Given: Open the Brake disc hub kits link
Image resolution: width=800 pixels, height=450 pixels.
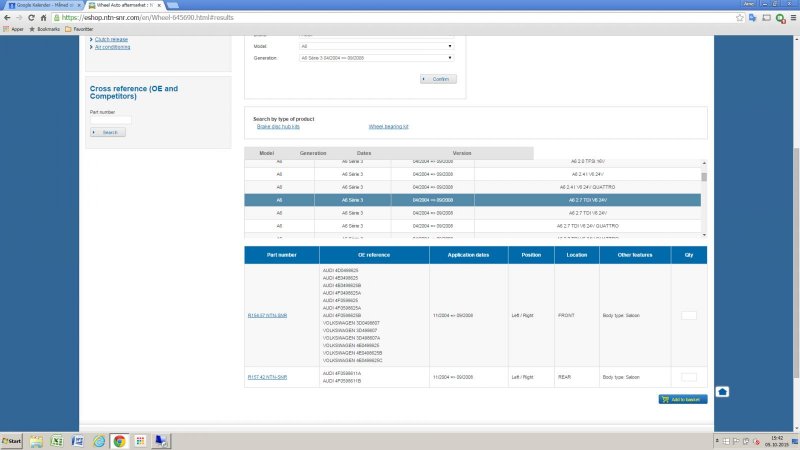Looking at the screenshot, I should 278,127.
